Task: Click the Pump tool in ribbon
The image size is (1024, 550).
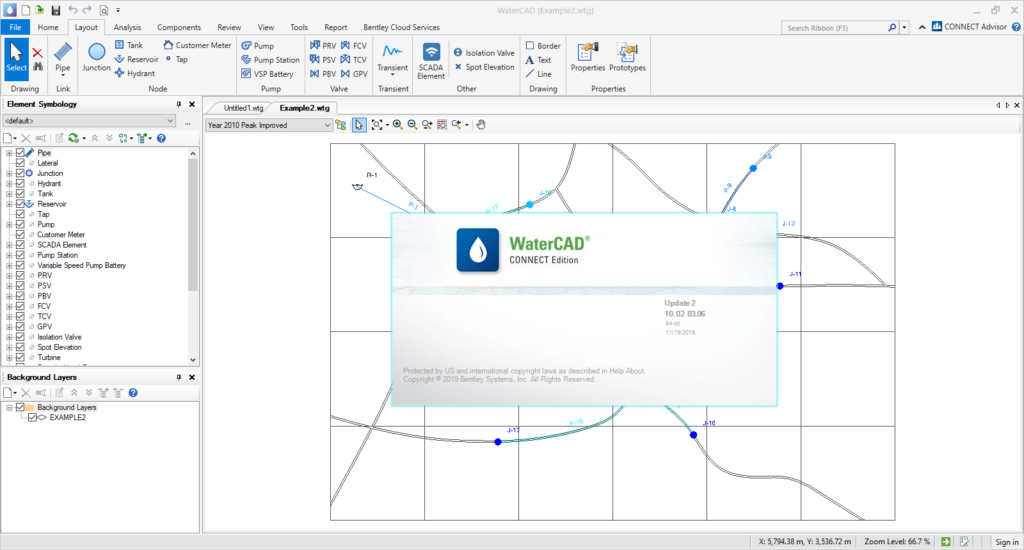Action: click(258, 46)
